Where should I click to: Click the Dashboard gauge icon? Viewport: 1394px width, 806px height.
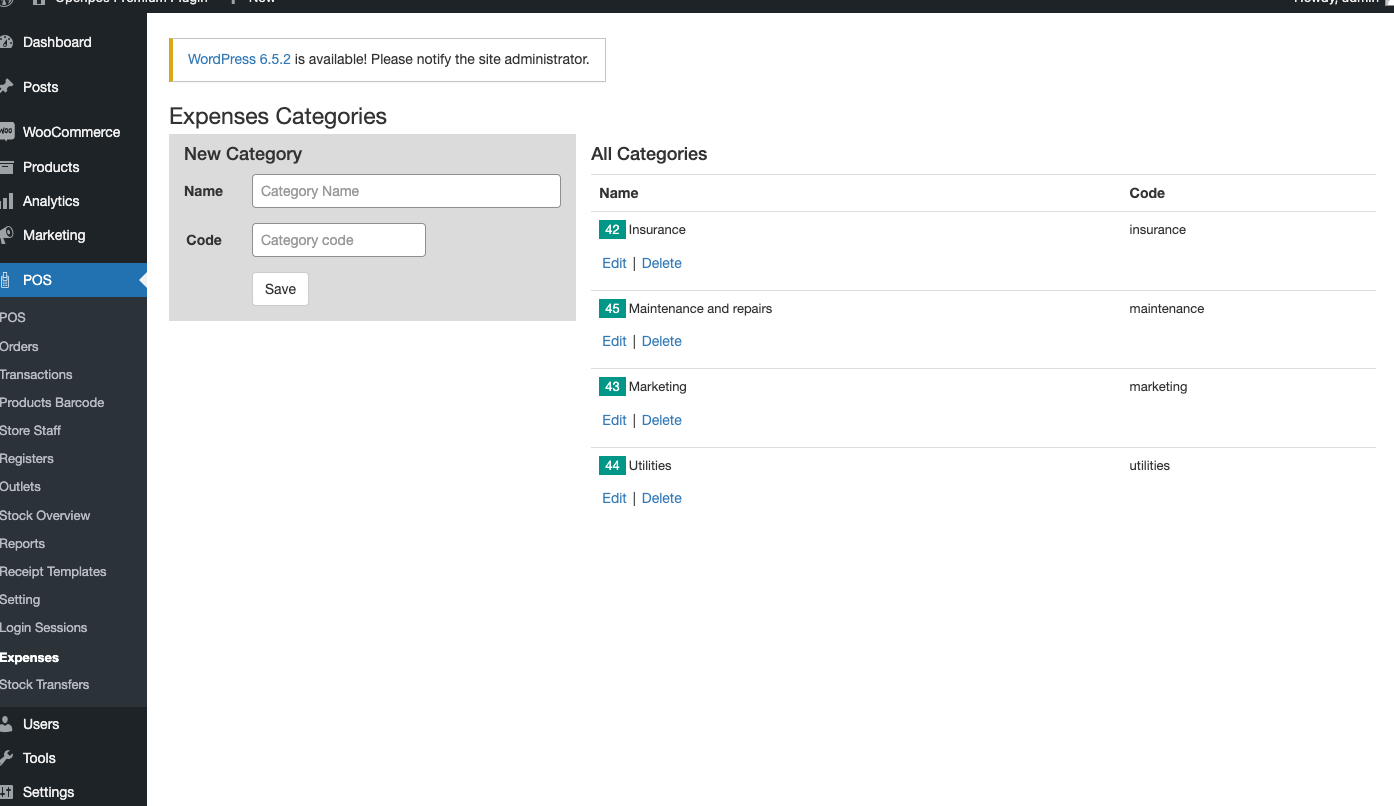pos(6,42)
